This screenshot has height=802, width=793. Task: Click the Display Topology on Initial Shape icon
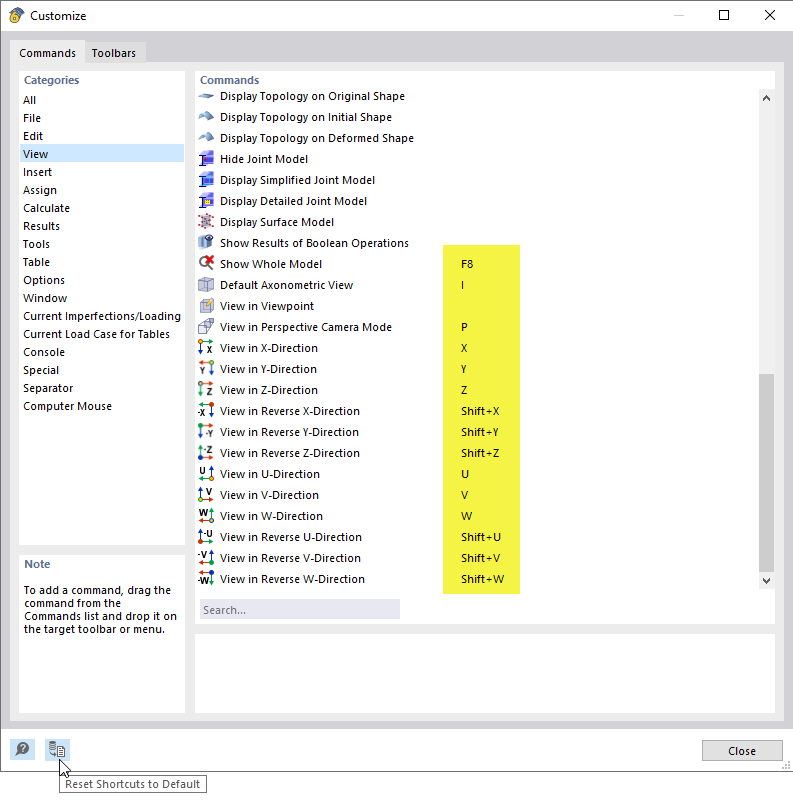[x=206, y=117]
